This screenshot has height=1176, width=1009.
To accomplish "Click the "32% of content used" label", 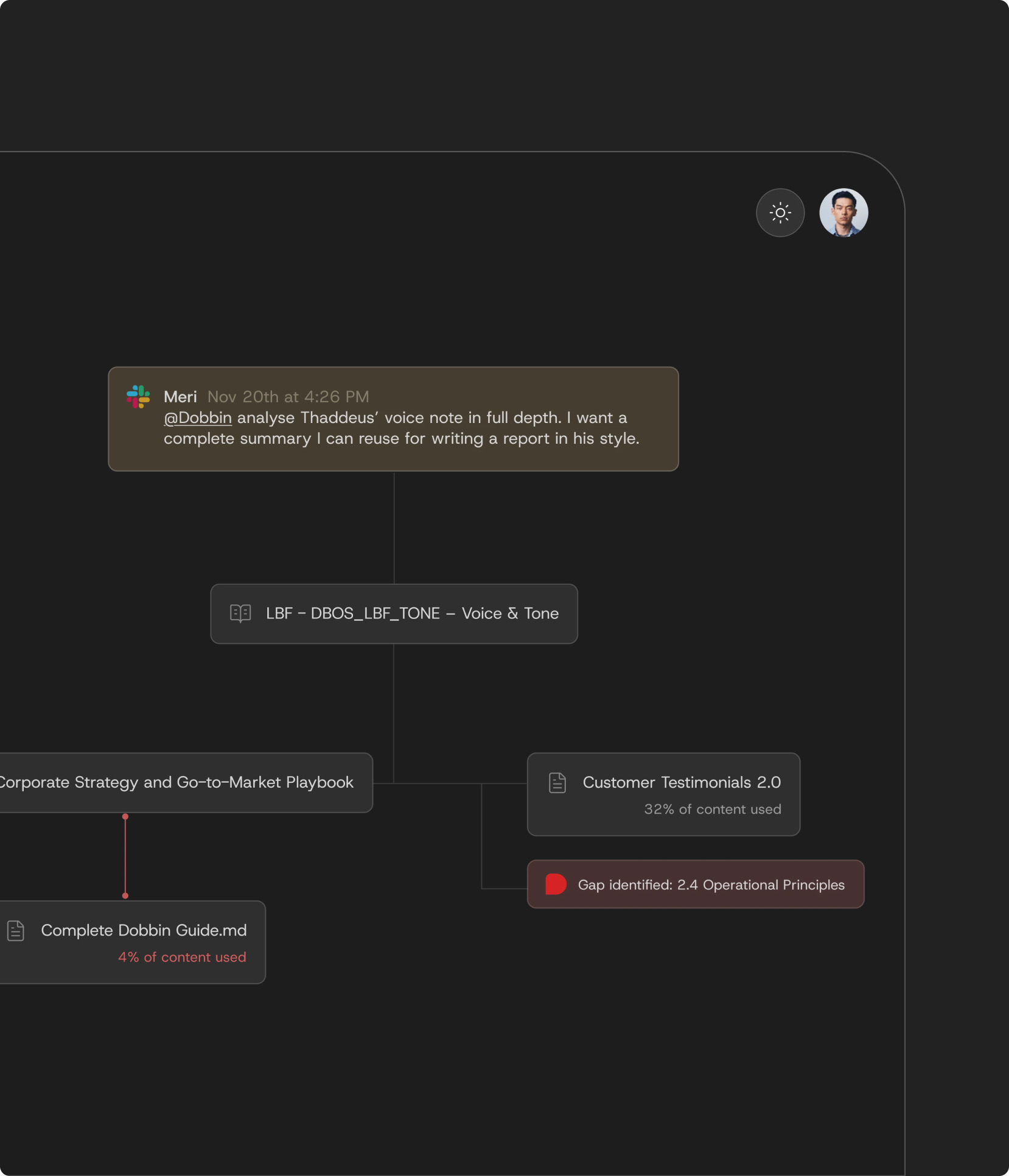I will pyautogui.click(x=713, y=809).
